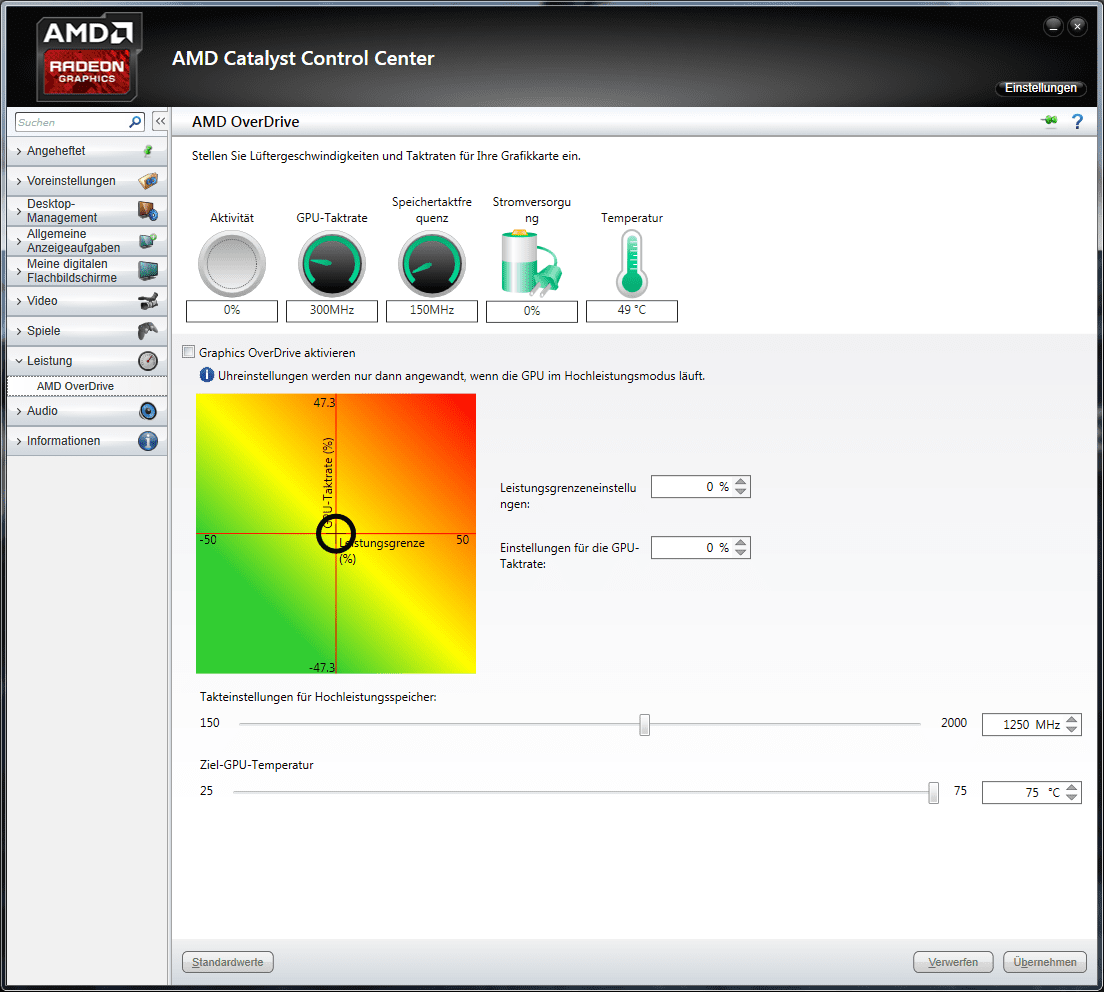Collapse the Leistung section
This screenshot has width=1104, height=992.
click(19, 360)
